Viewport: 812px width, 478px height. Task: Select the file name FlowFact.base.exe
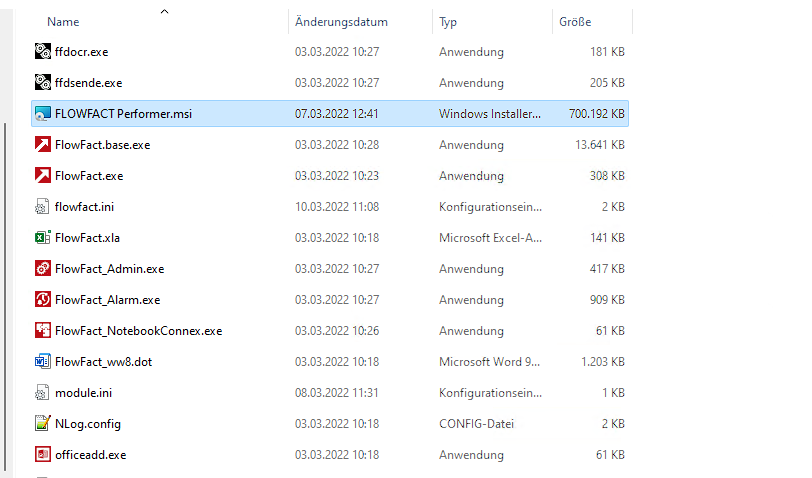tap(103, 144)
